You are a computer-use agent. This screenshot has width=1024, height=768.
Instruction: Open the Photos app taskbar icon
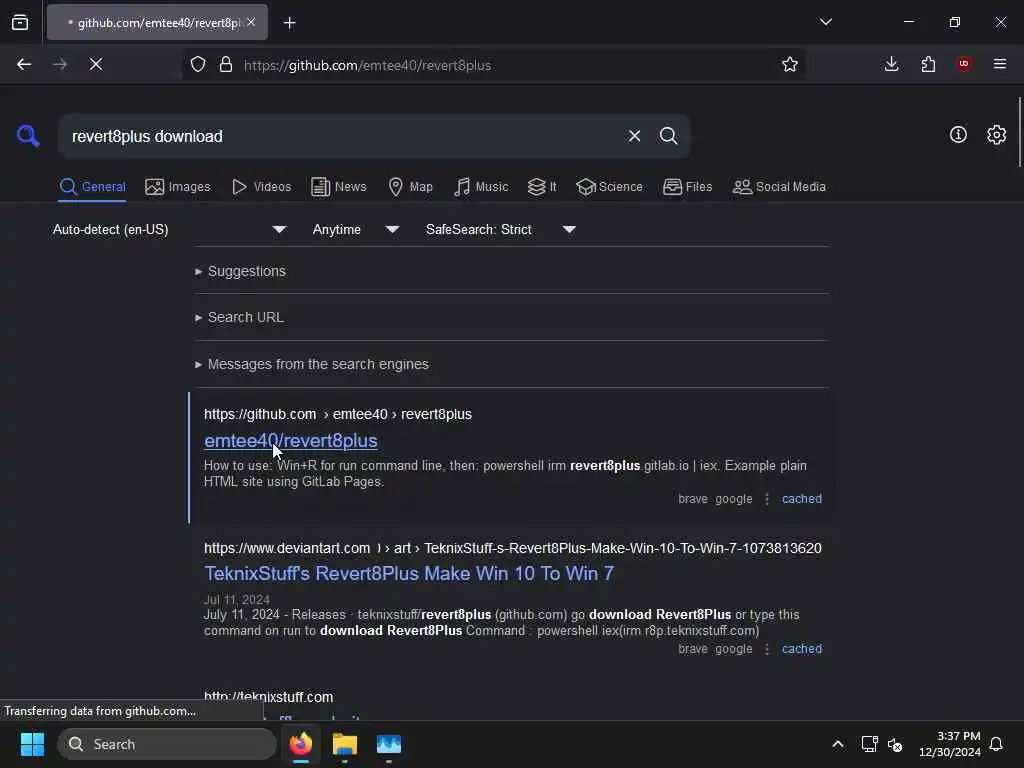[389, 744]
